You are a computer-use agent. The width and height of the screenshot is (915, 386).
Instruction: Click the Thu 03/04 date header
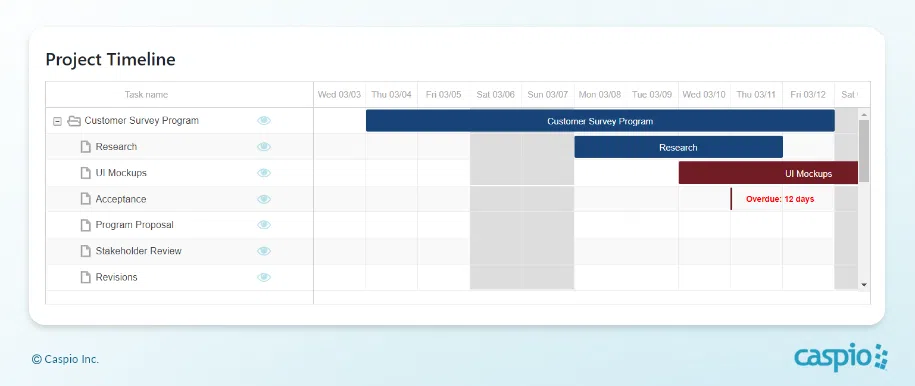click(x=392, y=95)
